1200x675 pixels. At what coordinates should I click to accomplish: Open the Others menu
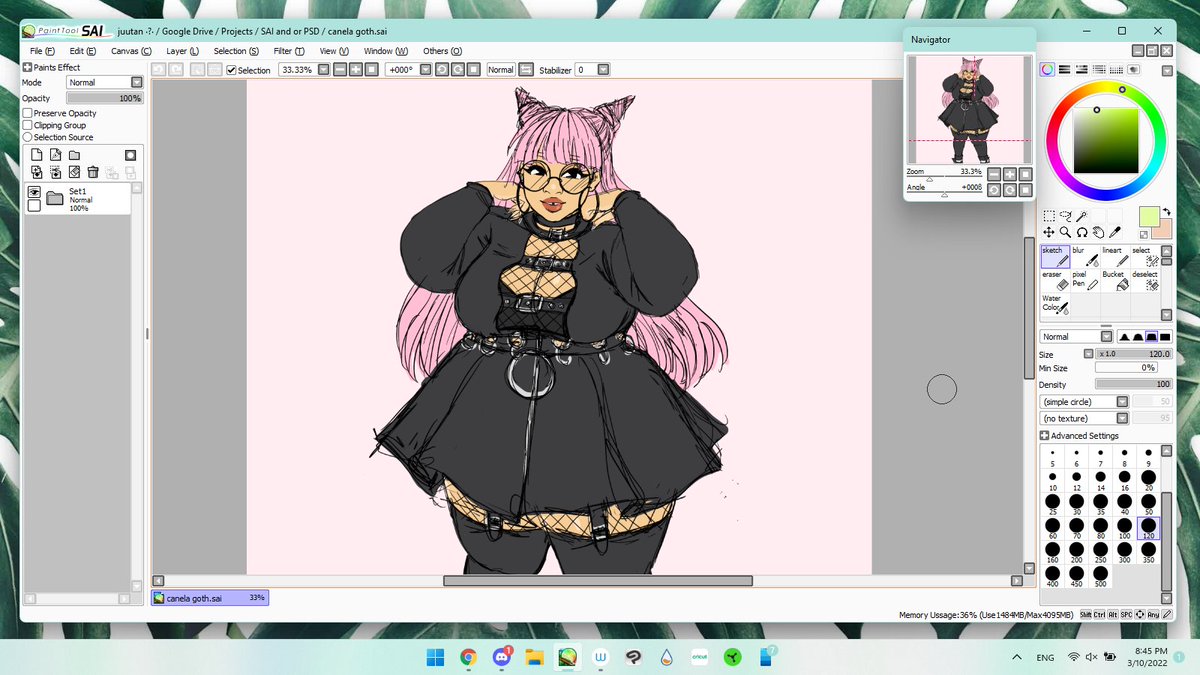442,51
